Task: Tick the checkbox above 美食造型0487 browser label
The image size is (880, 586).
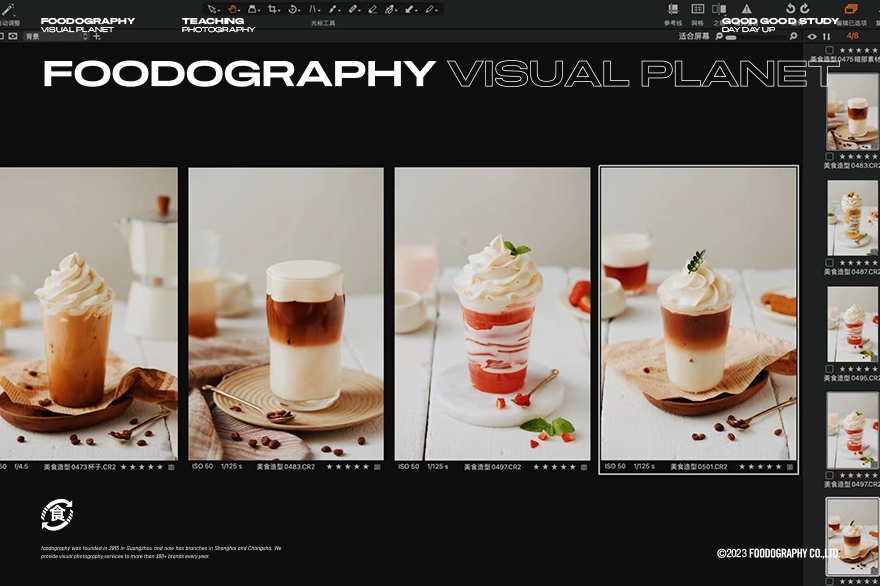Action: tap(830, 263)
